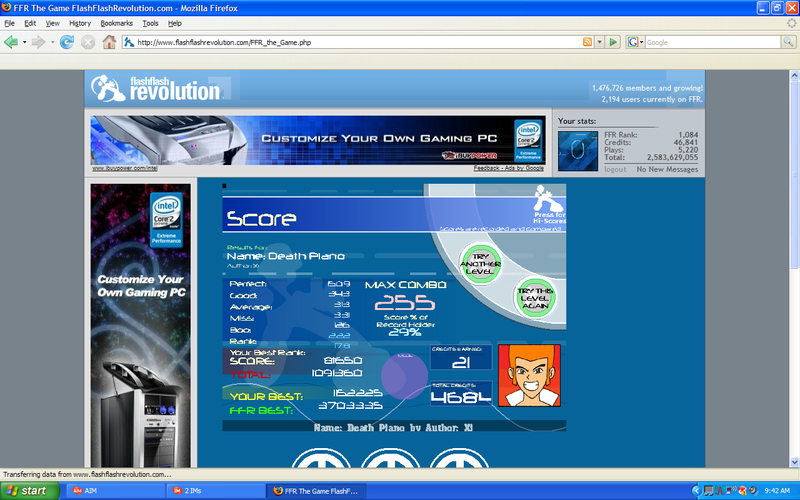Click the logout link
Screen dimensions: 800x500
pyautogui.click(x=615, y=170)
